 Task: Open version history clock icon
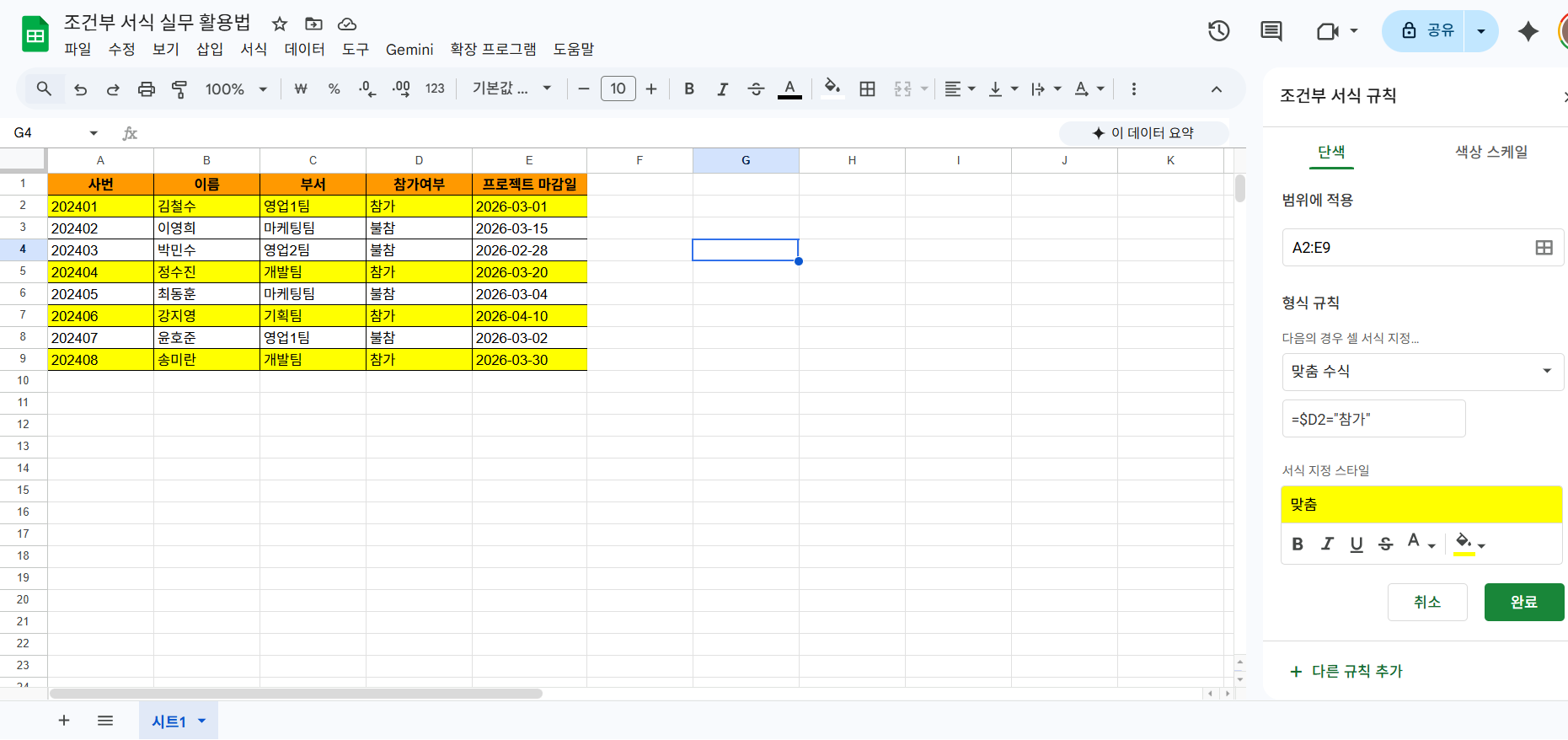click(1218, 32)
